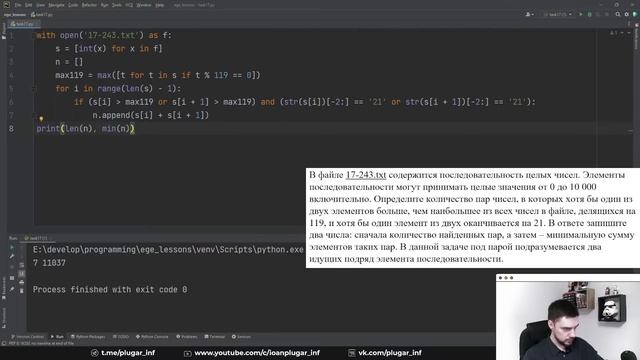The height and width of the screenshot is (360, 640).
Task: Open Services tool window
Action: coord(241,337)
